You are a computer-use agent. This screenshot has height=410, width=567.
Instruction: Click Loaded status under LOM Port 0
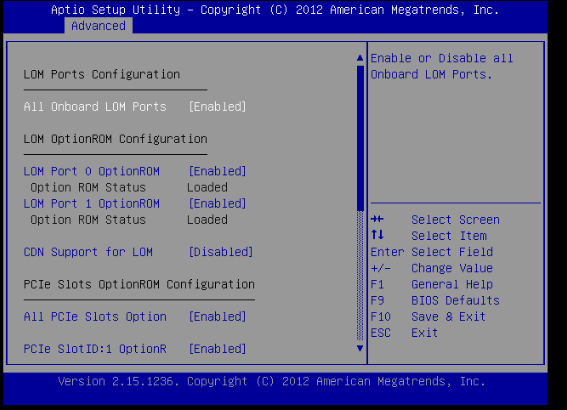pyautogui.click(x=207, y=188)
